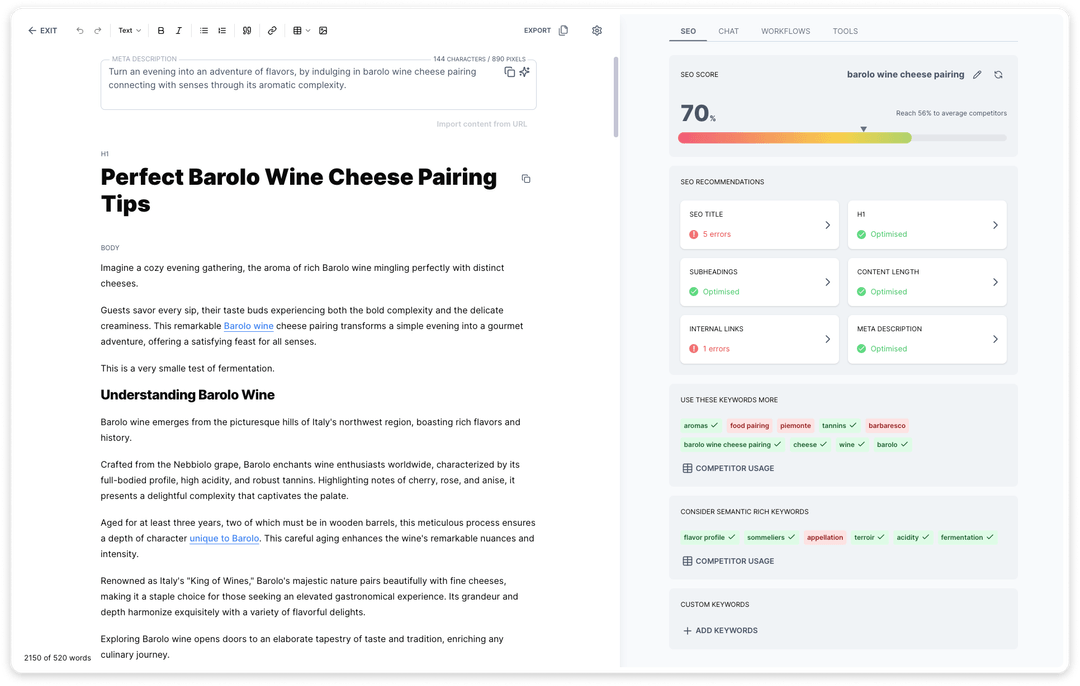Screen dimensions: 1080x686
Task: Open the Workflows tab
Action: 785,31
